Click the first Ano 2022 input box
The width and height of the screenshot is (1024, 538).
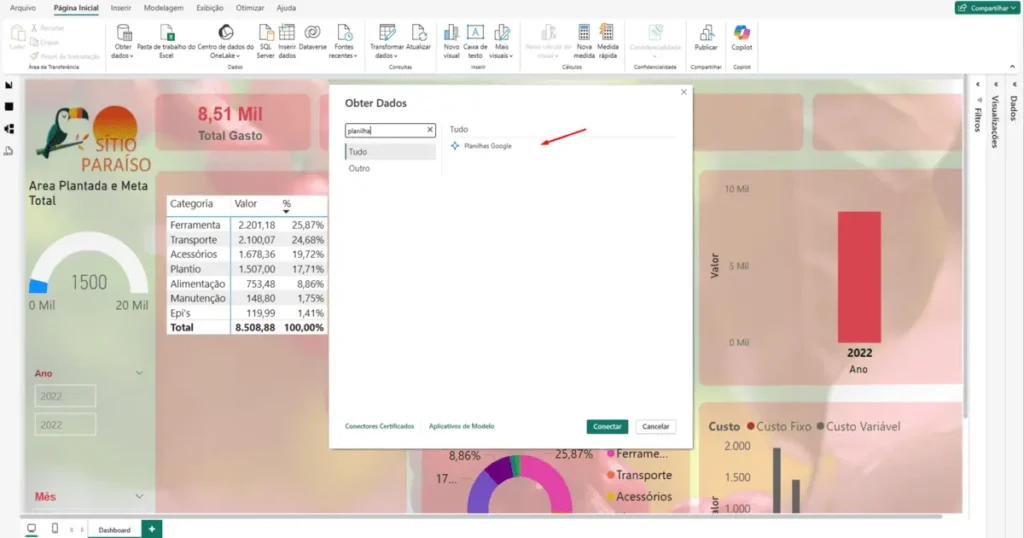click(x=65, y=396)
